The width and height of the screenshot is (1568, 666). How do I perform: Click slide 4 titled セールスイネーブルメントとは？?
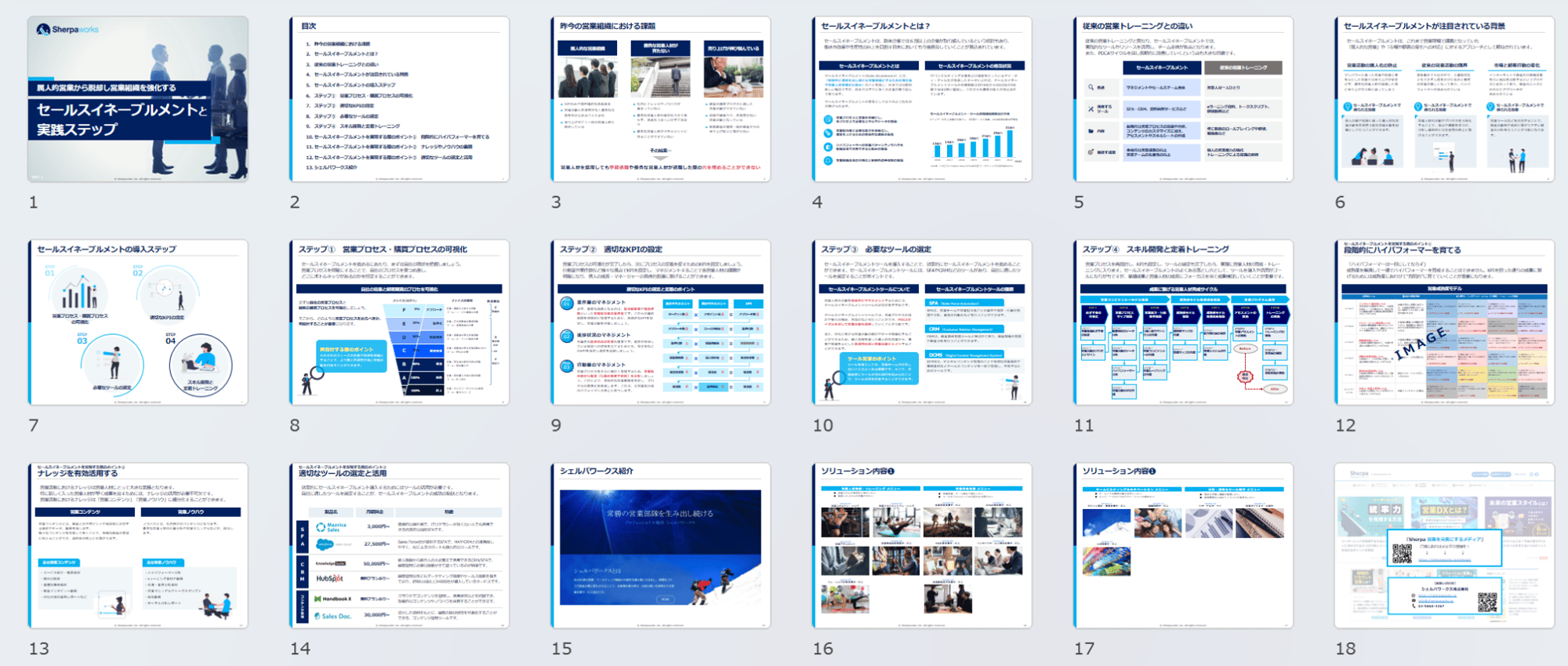click(x=922, y=100)
